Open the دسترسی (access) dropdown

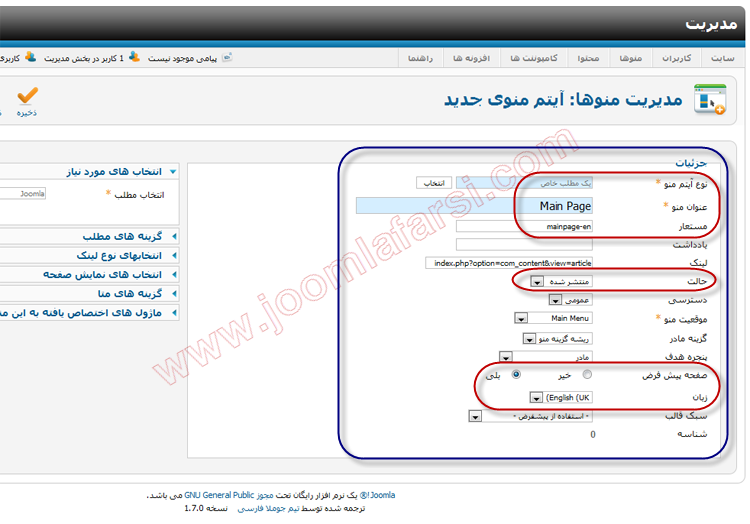click(x=571, y=300)
